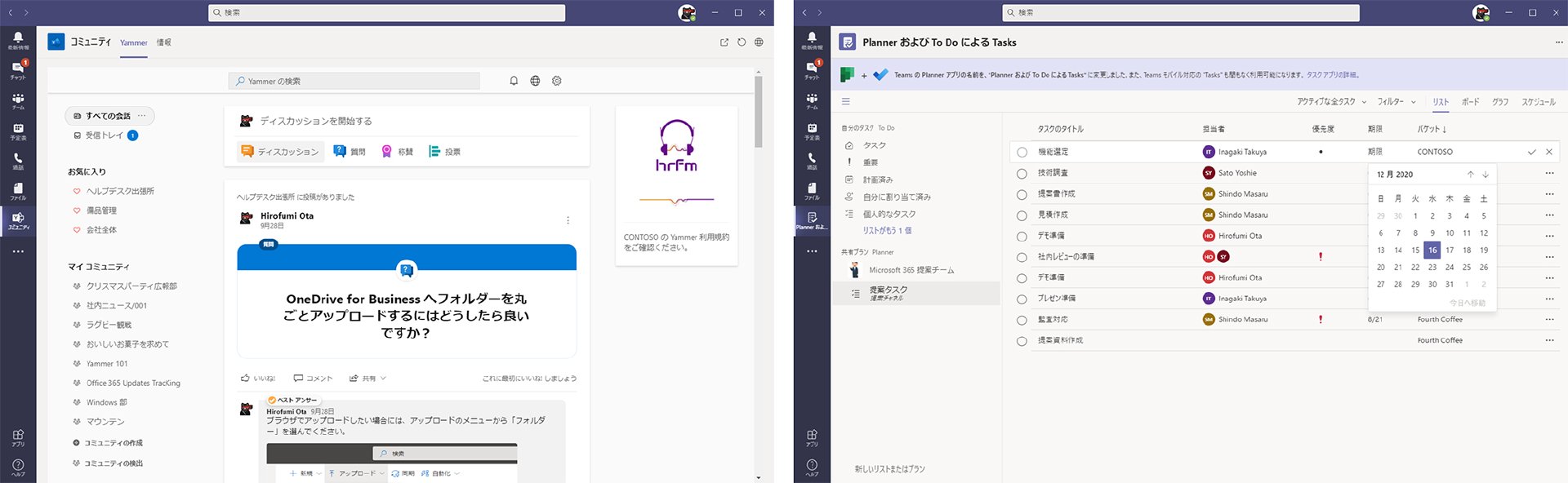Comment on the OneDrive question post
The image size is (1568, 483).
[313, 379]
